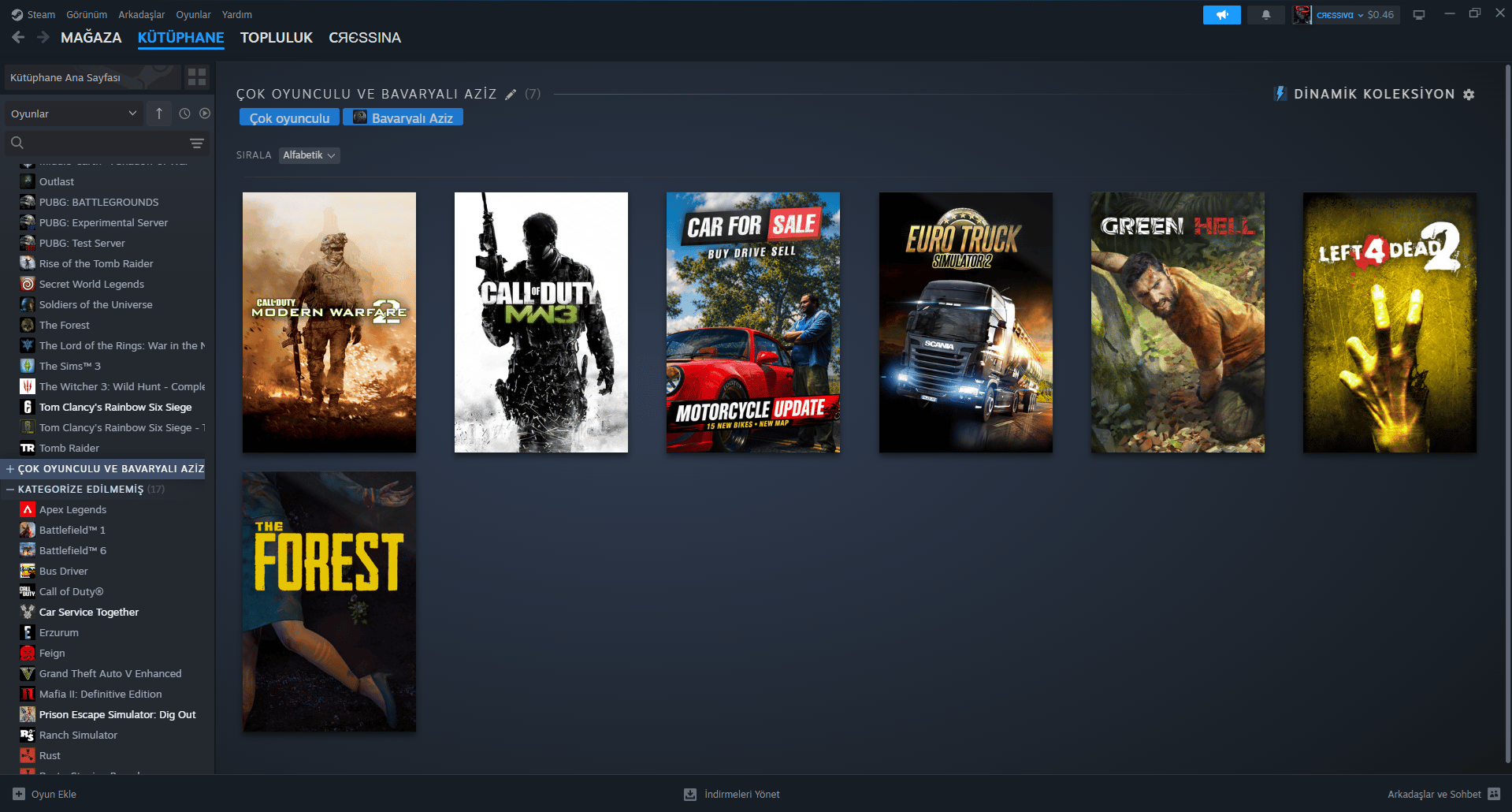Click the Mafia II game icon
Screen dimensions: 1512x812
click(x=28, y=694)
